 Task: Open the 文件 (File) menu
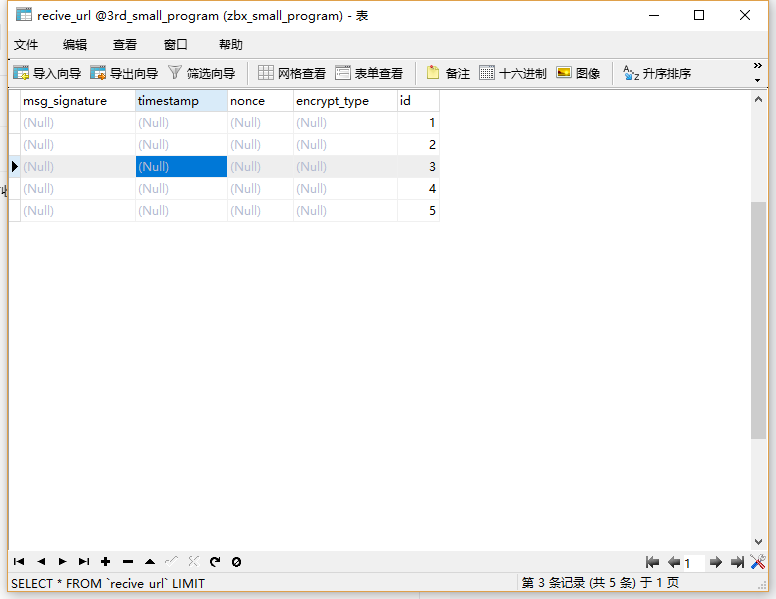point(26,45)
